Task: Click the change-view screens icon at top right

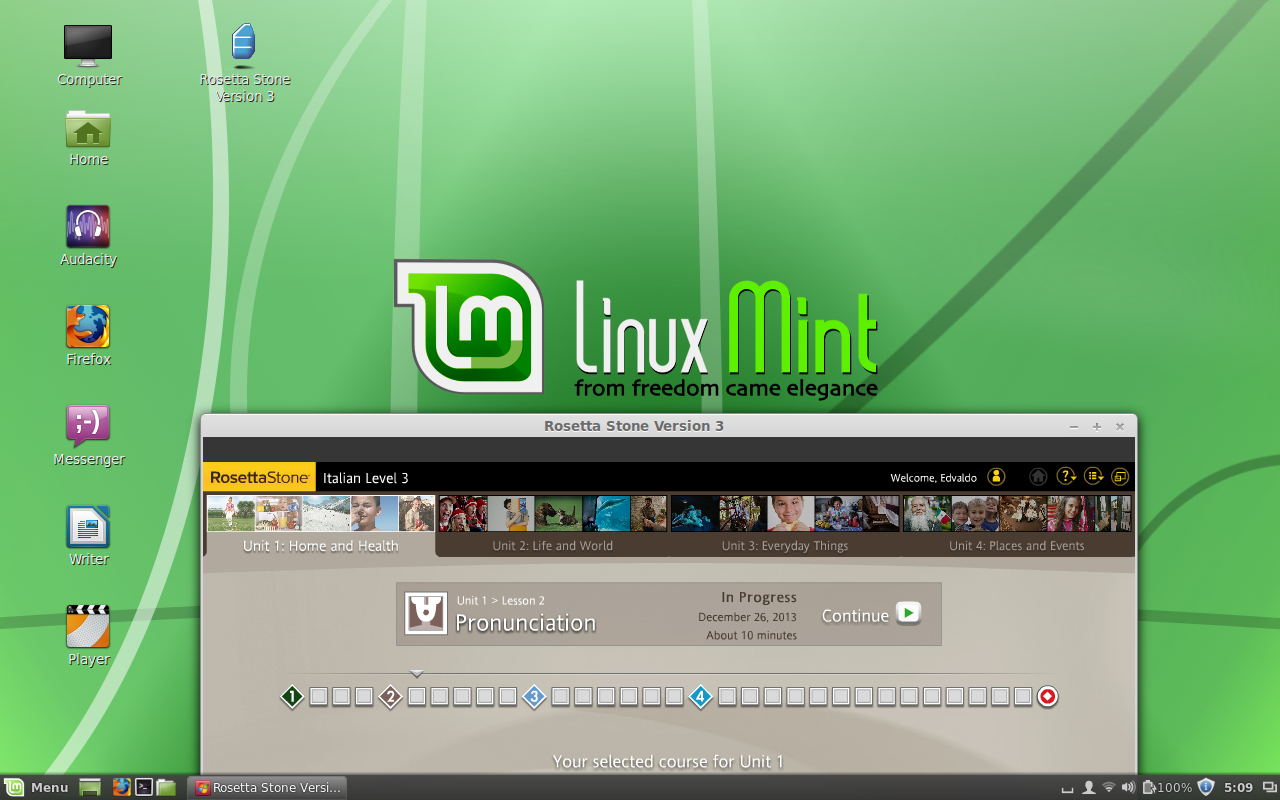Action: point(1120,476)
